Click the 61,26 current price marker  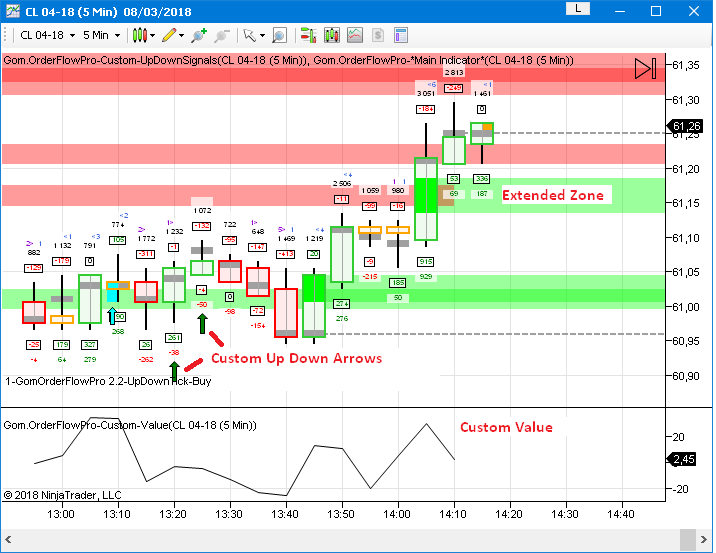[684, 126]
